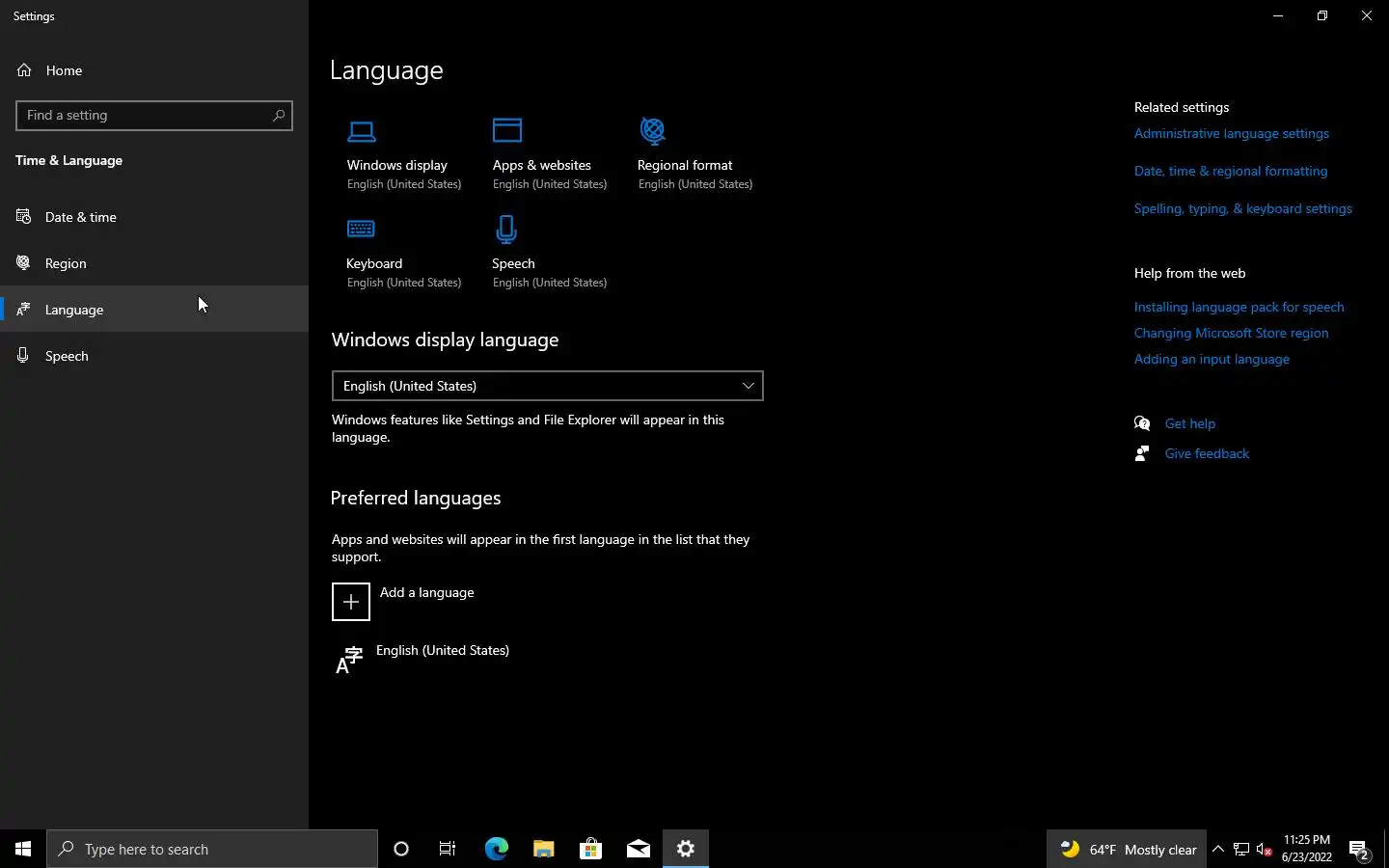Click the Add a language plus button

click(x=351, y=602)
